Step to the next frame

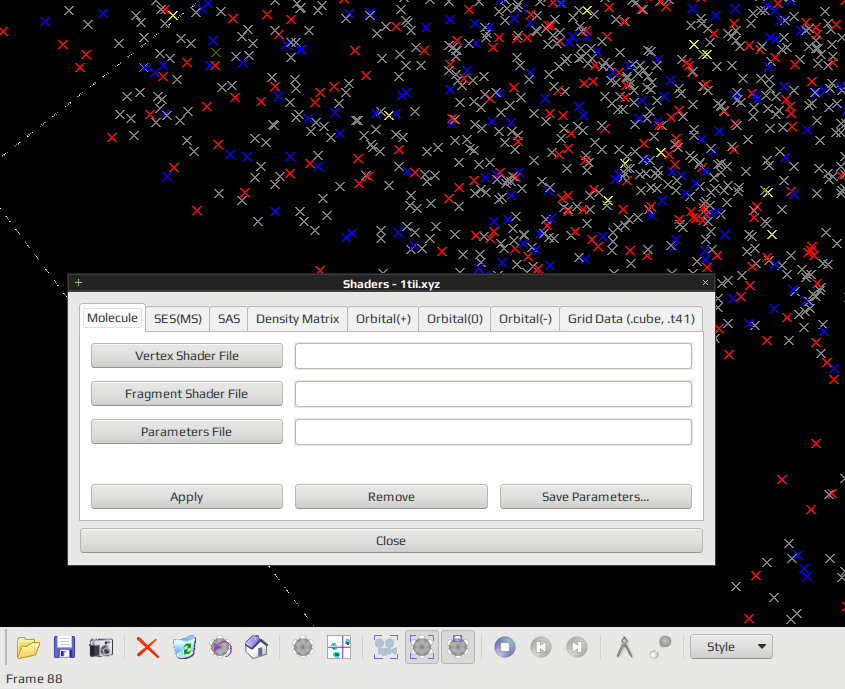[x=577, y=647]
